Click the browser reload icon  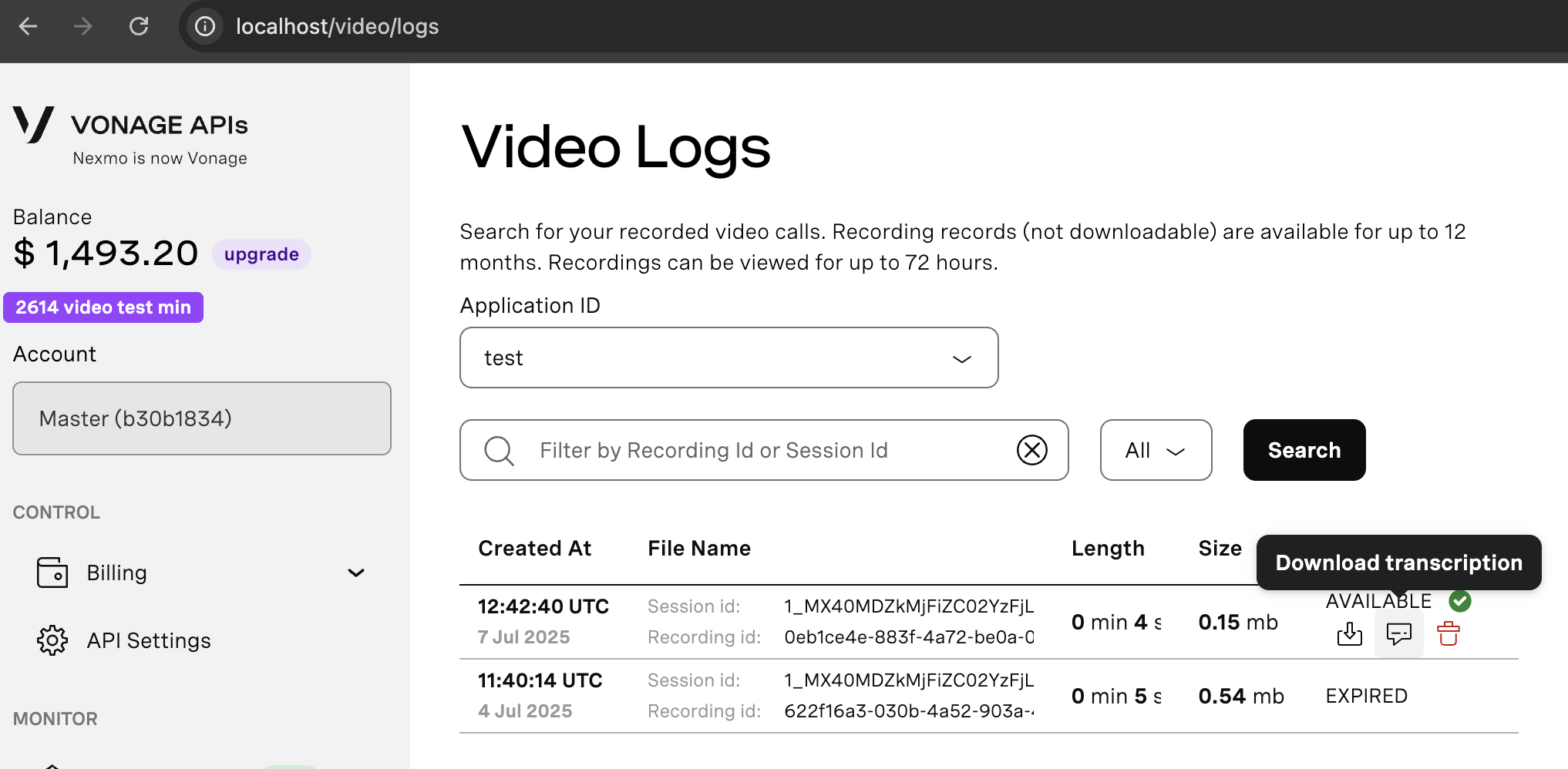(139, 27)
